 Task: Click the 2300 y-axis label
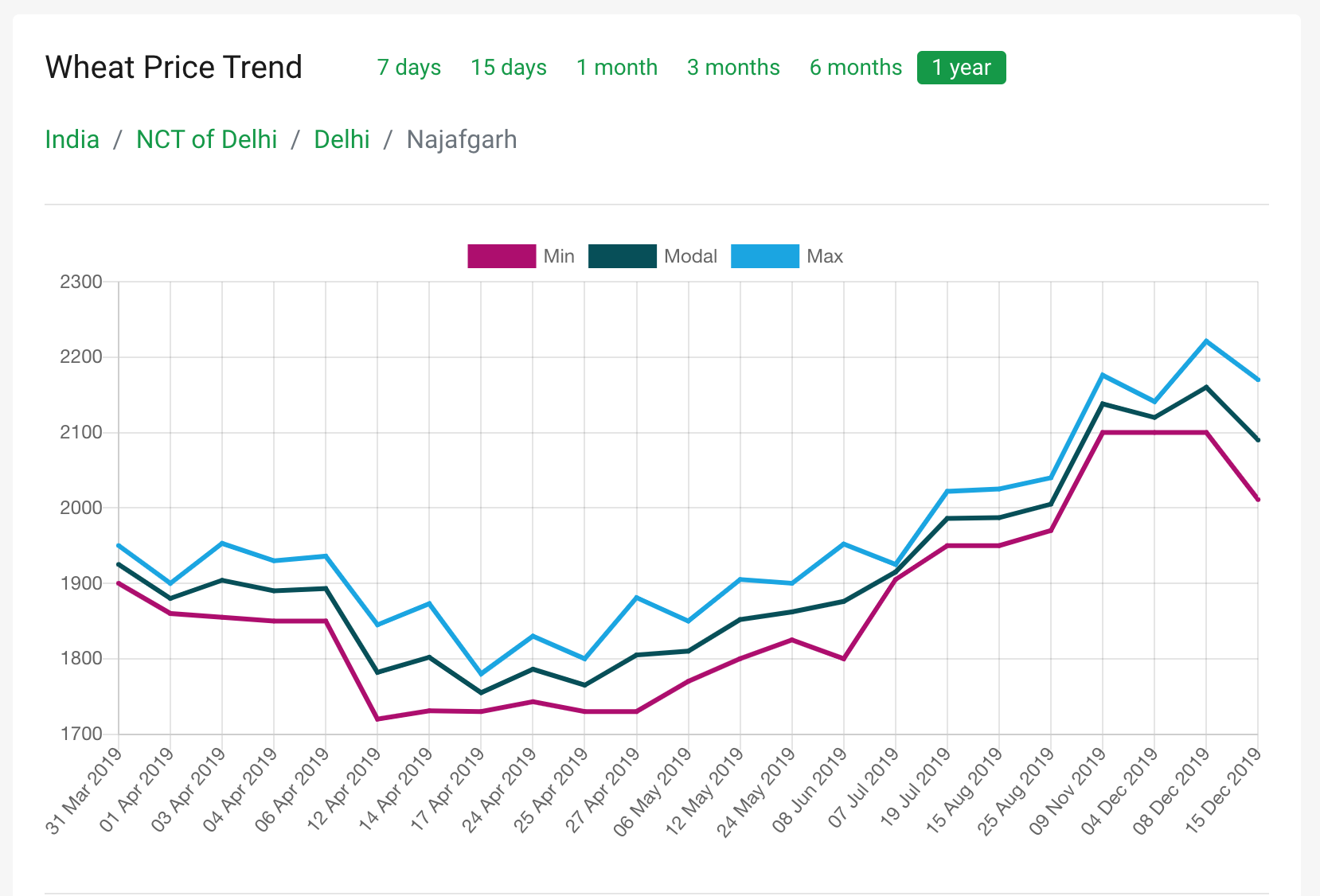coord(81,282)
